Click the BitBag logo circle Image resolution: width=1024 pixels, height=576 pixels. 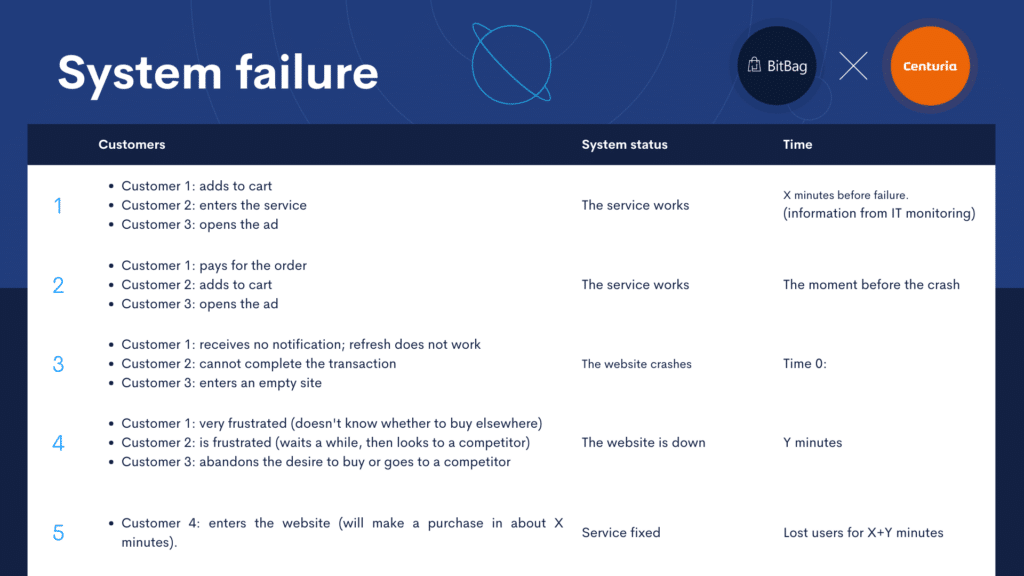coord(776,66)
